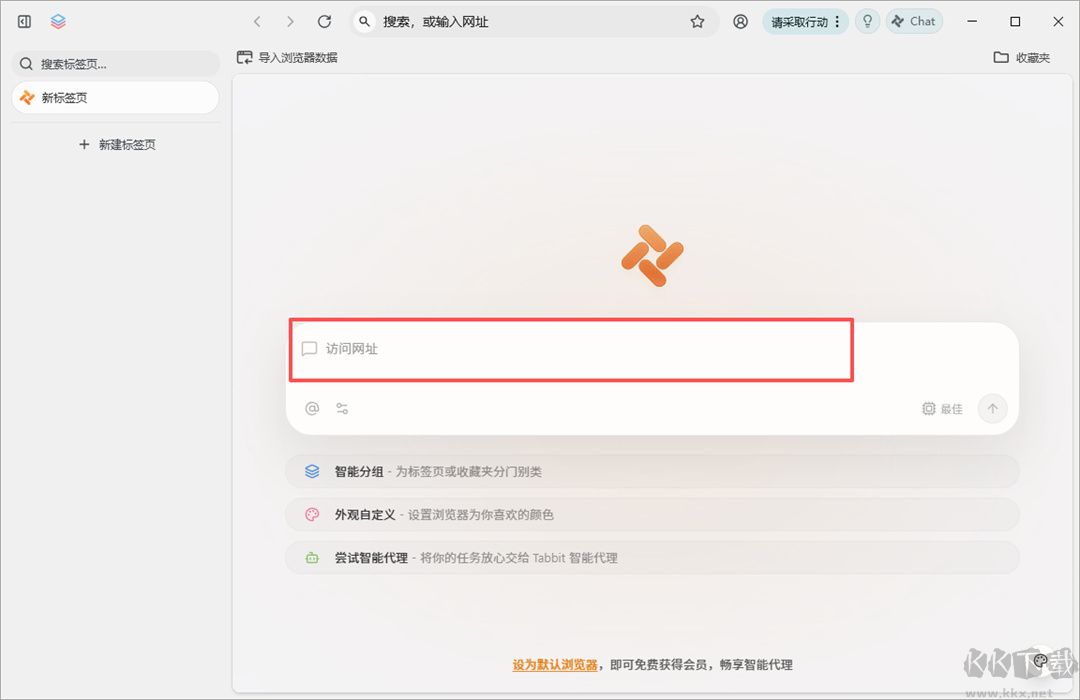Choose the 外观自定义 suggestion
The image size is (1080, 700).
click(652, 515)
